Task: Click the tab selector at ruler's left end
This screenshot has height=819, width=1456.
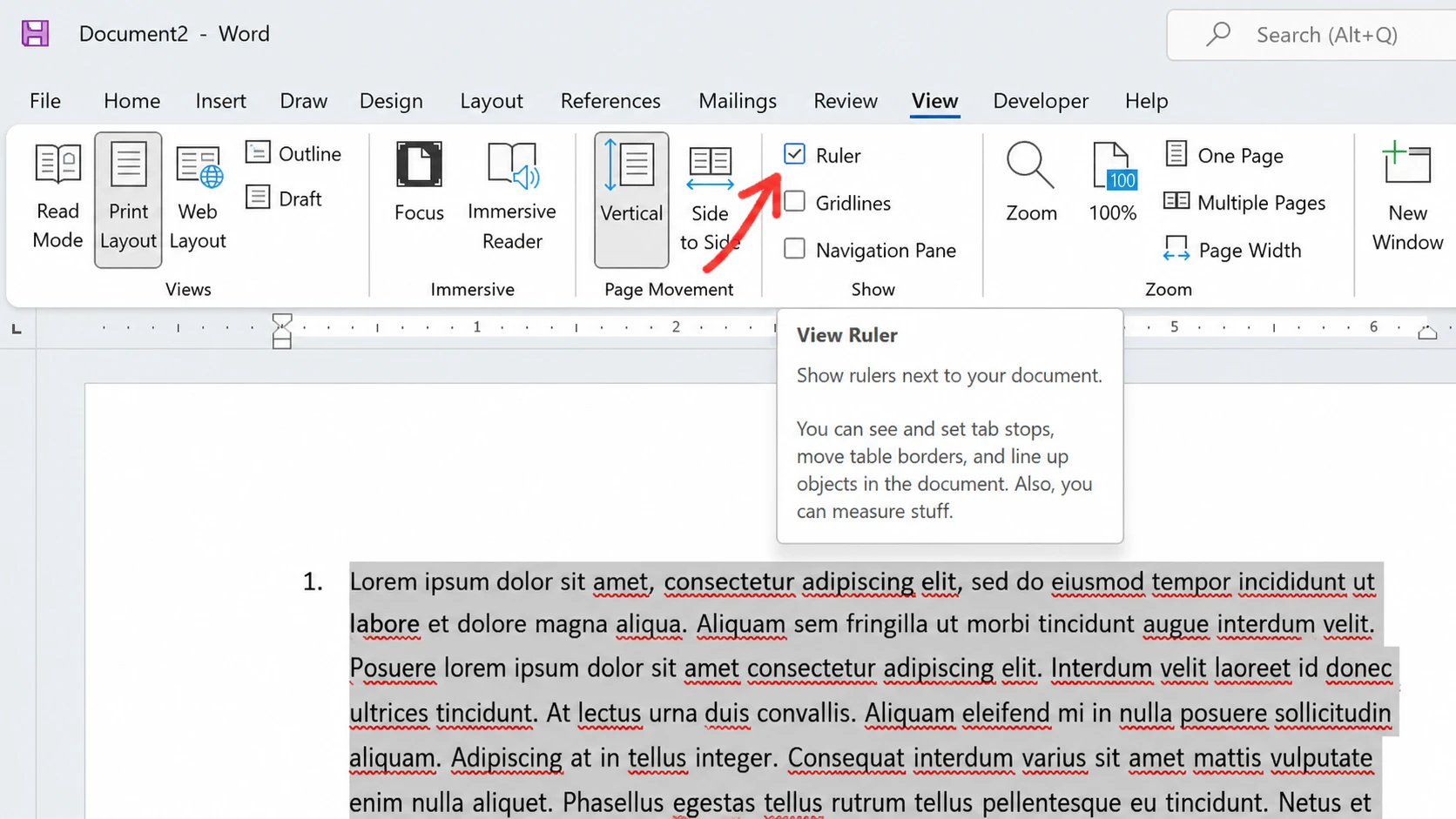Action: pyautogui.click(x=17, y=329)
